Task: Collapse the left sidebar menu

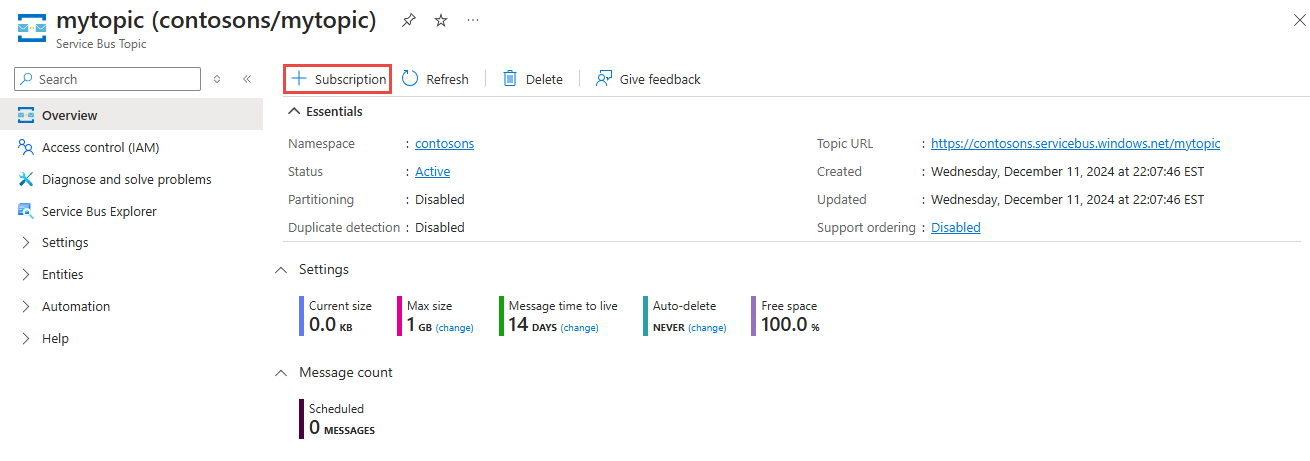Action: point(247,79)
